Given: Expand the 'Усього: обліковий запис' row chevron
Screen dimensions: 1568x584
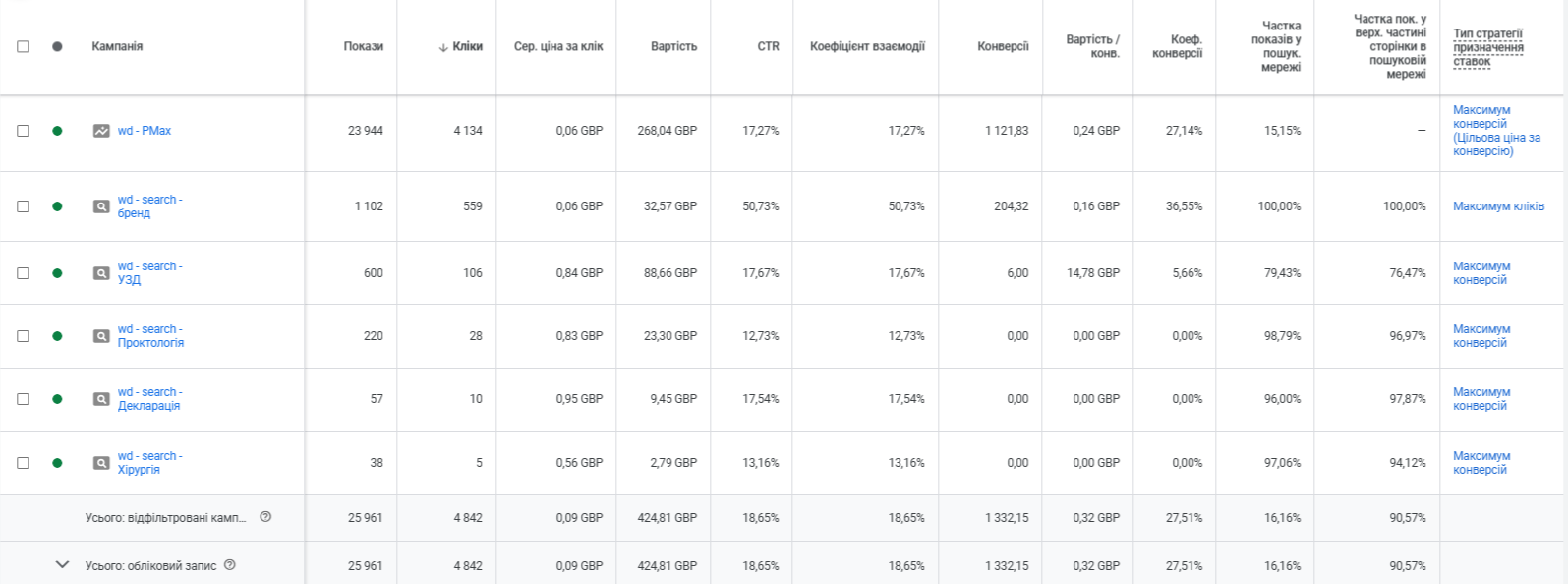Looking at the screenshot, I should 62,565.
